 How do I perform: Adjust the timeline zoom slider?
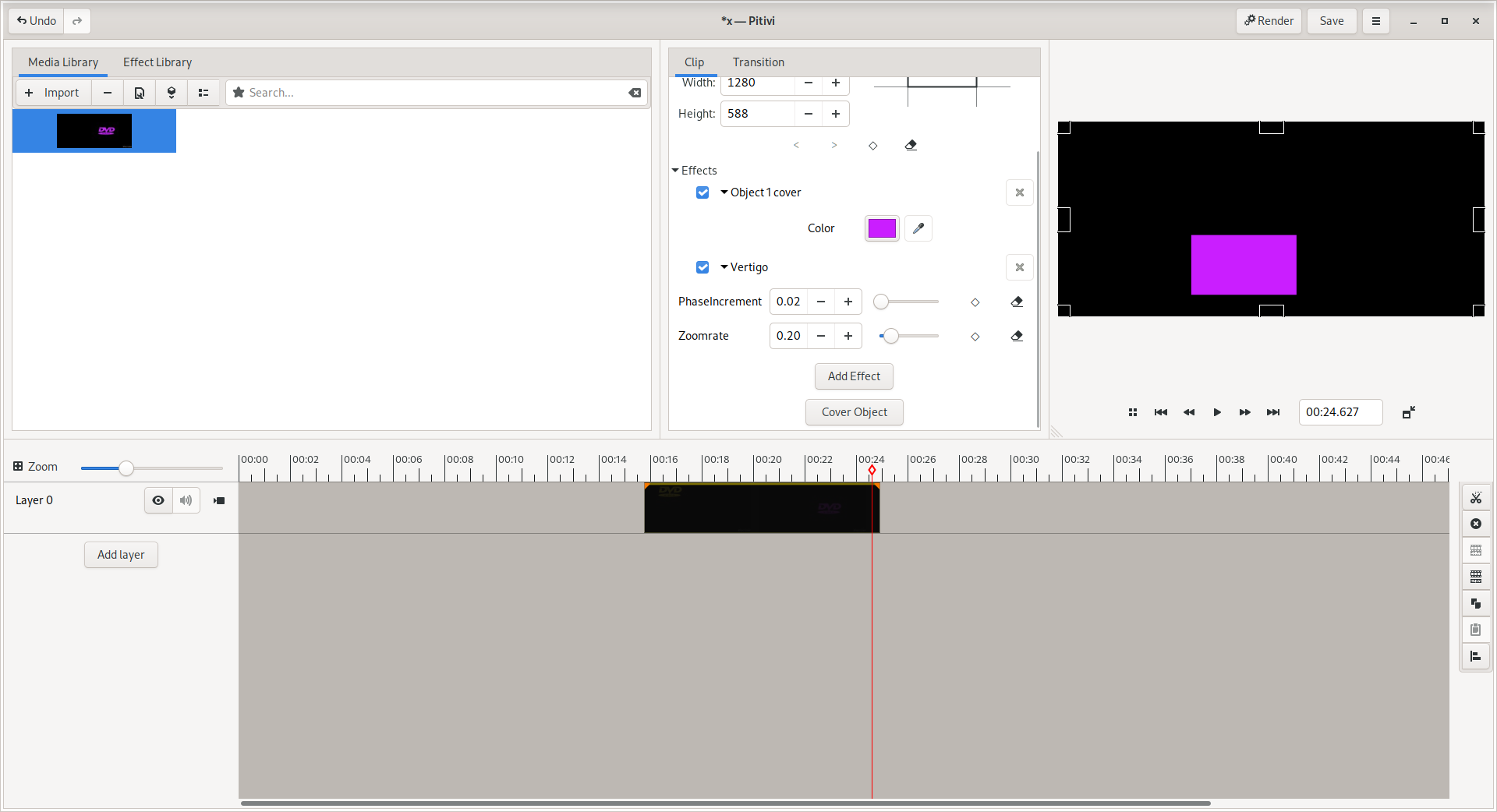[151, 468]
